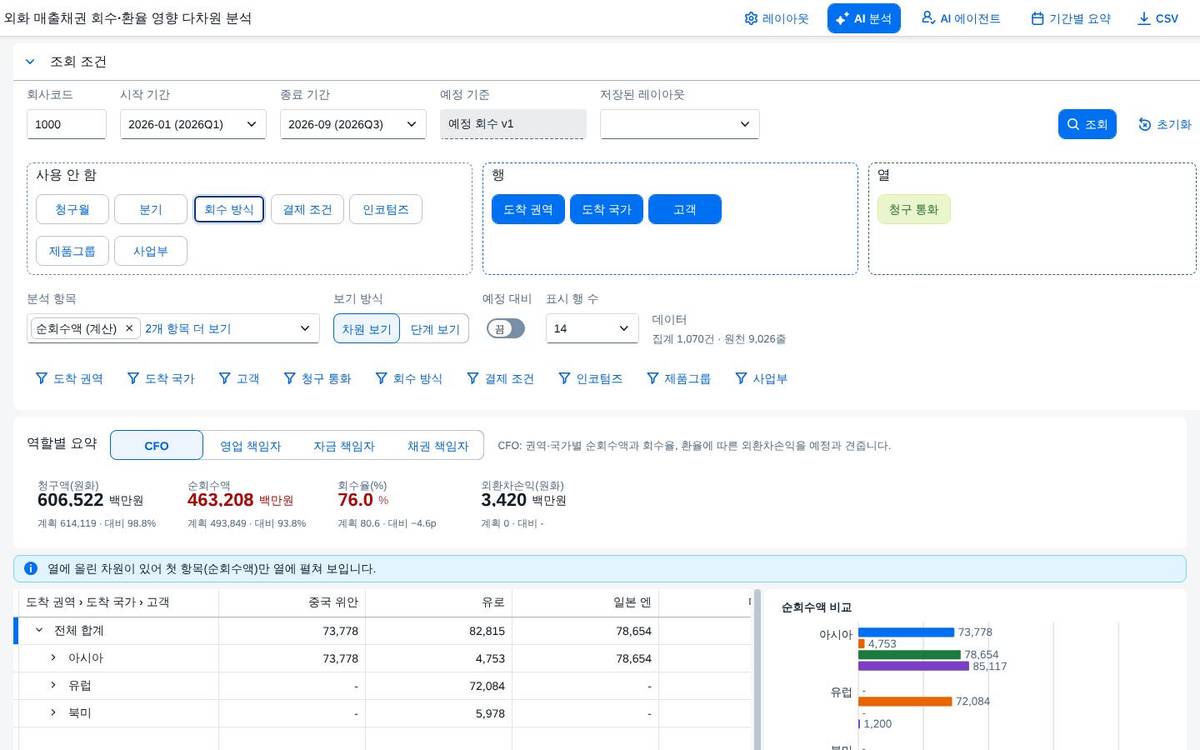Open the 표시 행 수 dropdown
This screenshot has width=1200, height=750.
coord(592,328)
